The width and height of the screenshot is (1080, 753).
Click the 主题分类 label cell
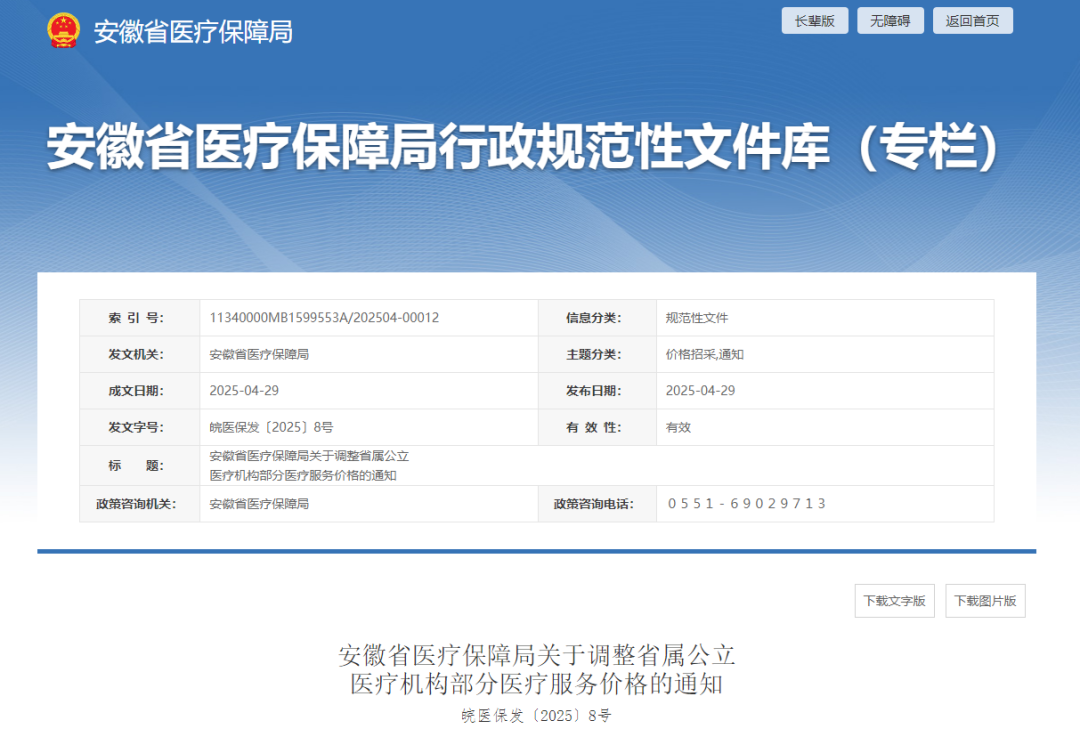click(x=597, y=354)
